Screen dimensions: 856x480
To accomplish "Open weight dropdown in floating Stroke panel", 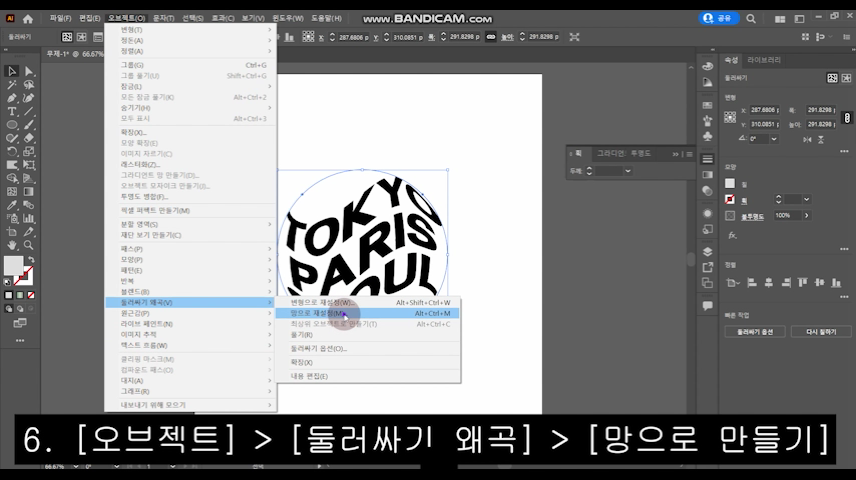I will tap(628, 171).
